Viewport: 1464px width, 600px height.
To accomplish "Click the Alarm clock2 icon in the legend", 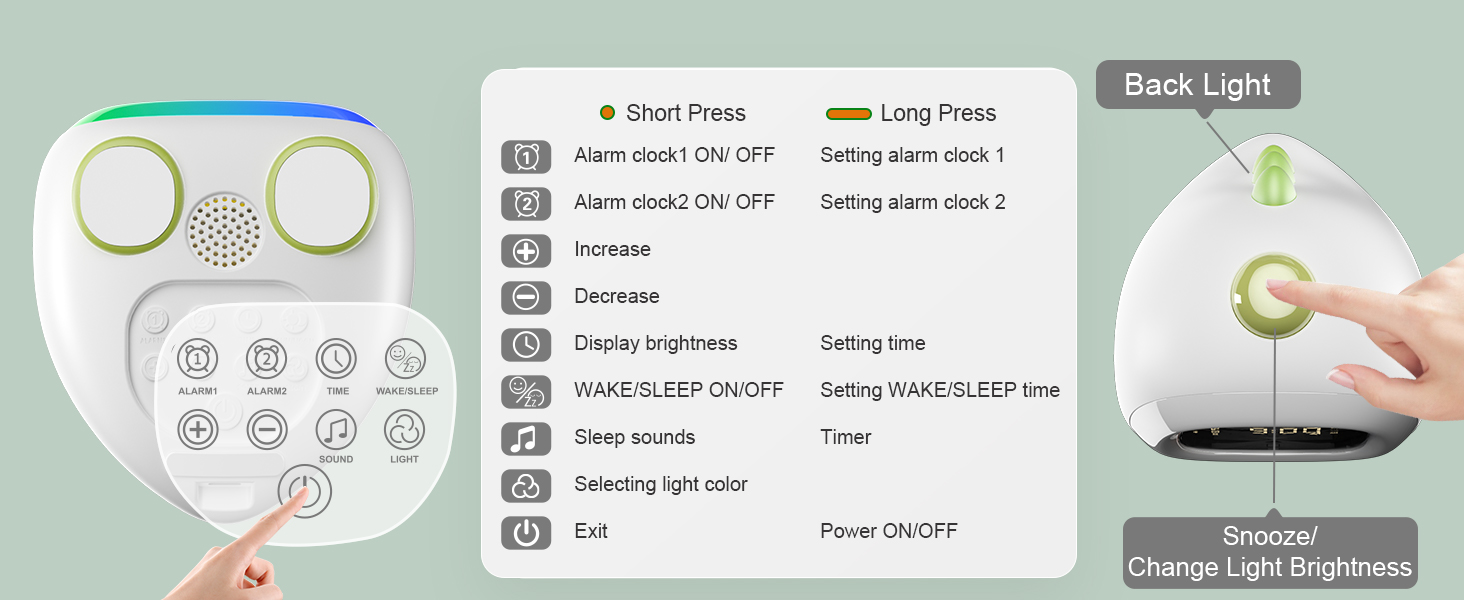I will point(526,204).
